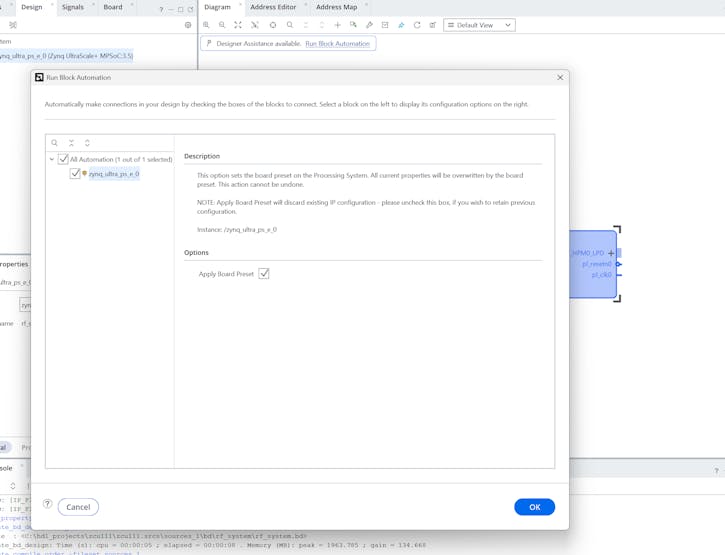Click the zoom fit icon in Diagram toolbar

pyautogui.click(x=238, y=25)
